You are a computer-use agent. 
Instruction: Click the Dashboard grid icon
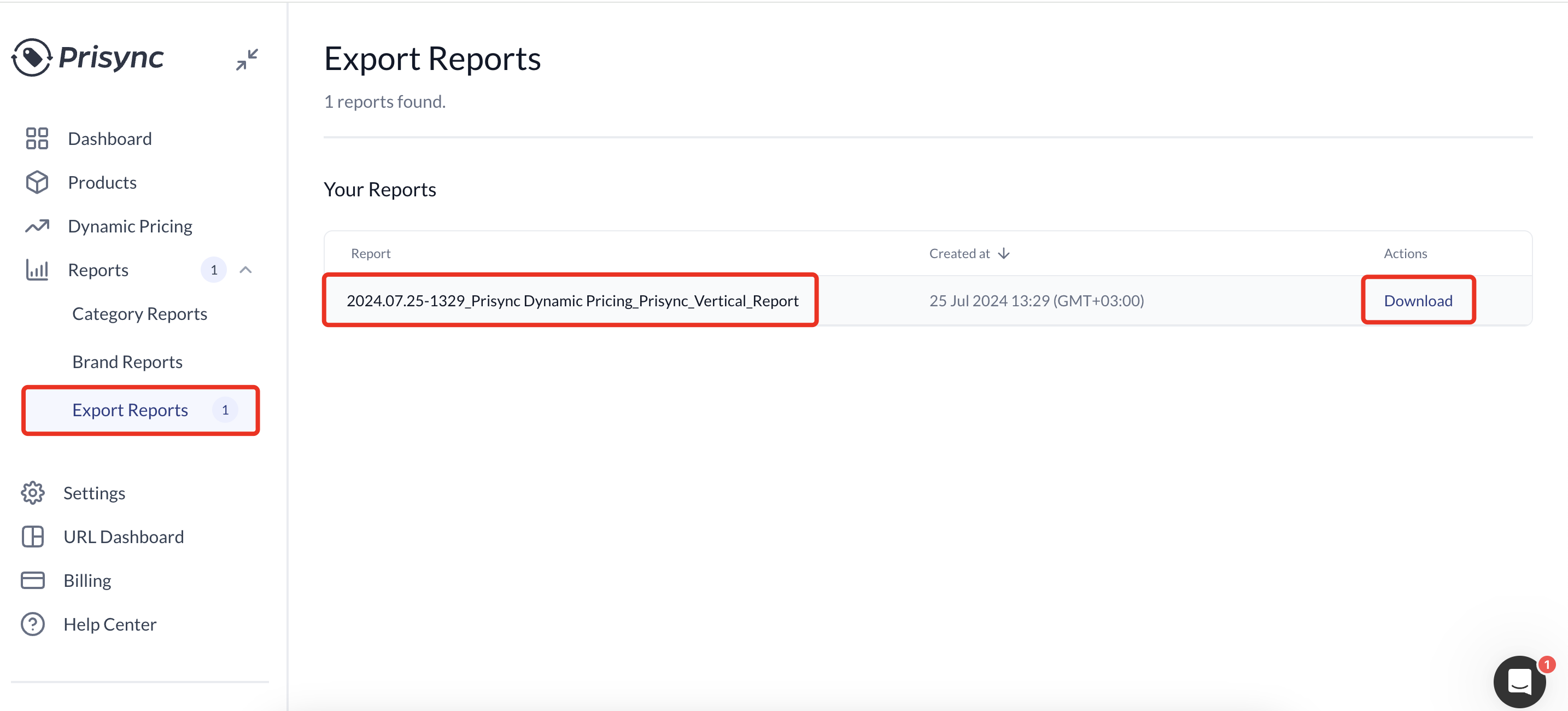[x=37, y=138]
